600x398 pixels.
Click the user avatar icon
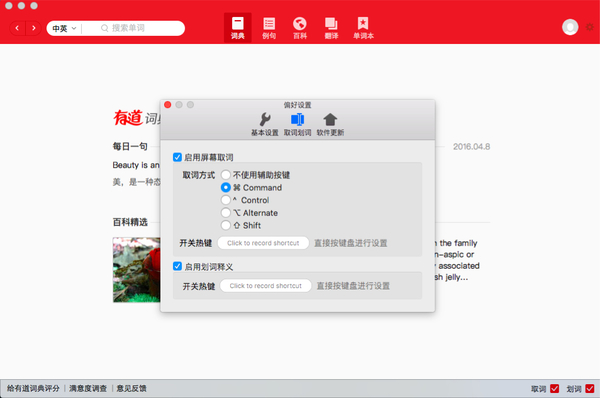pyautogui.click(x=570, y=27)
